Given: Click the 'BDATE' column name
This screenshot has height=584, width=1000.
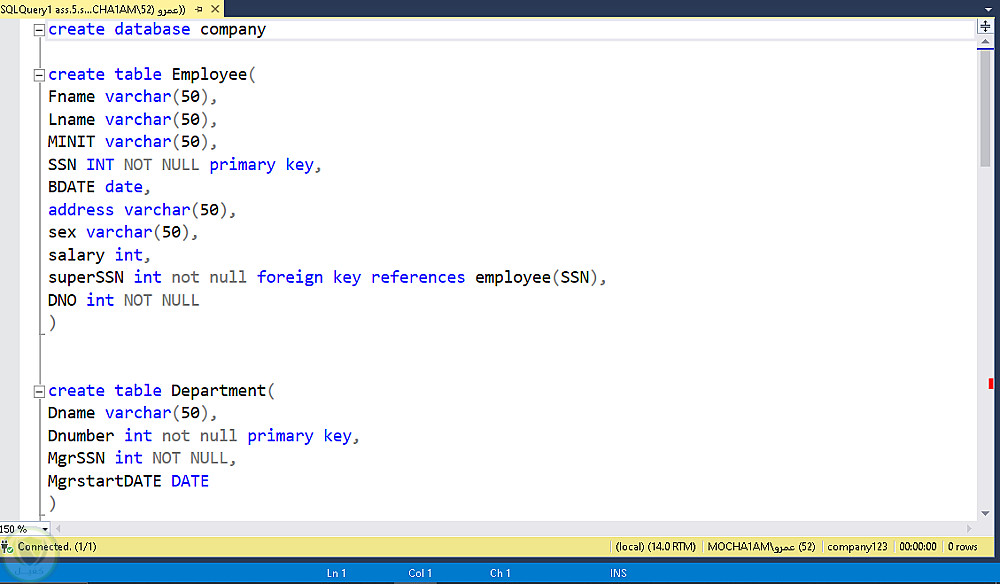Looking at the screenshot, I should click(x=71, y=187).
